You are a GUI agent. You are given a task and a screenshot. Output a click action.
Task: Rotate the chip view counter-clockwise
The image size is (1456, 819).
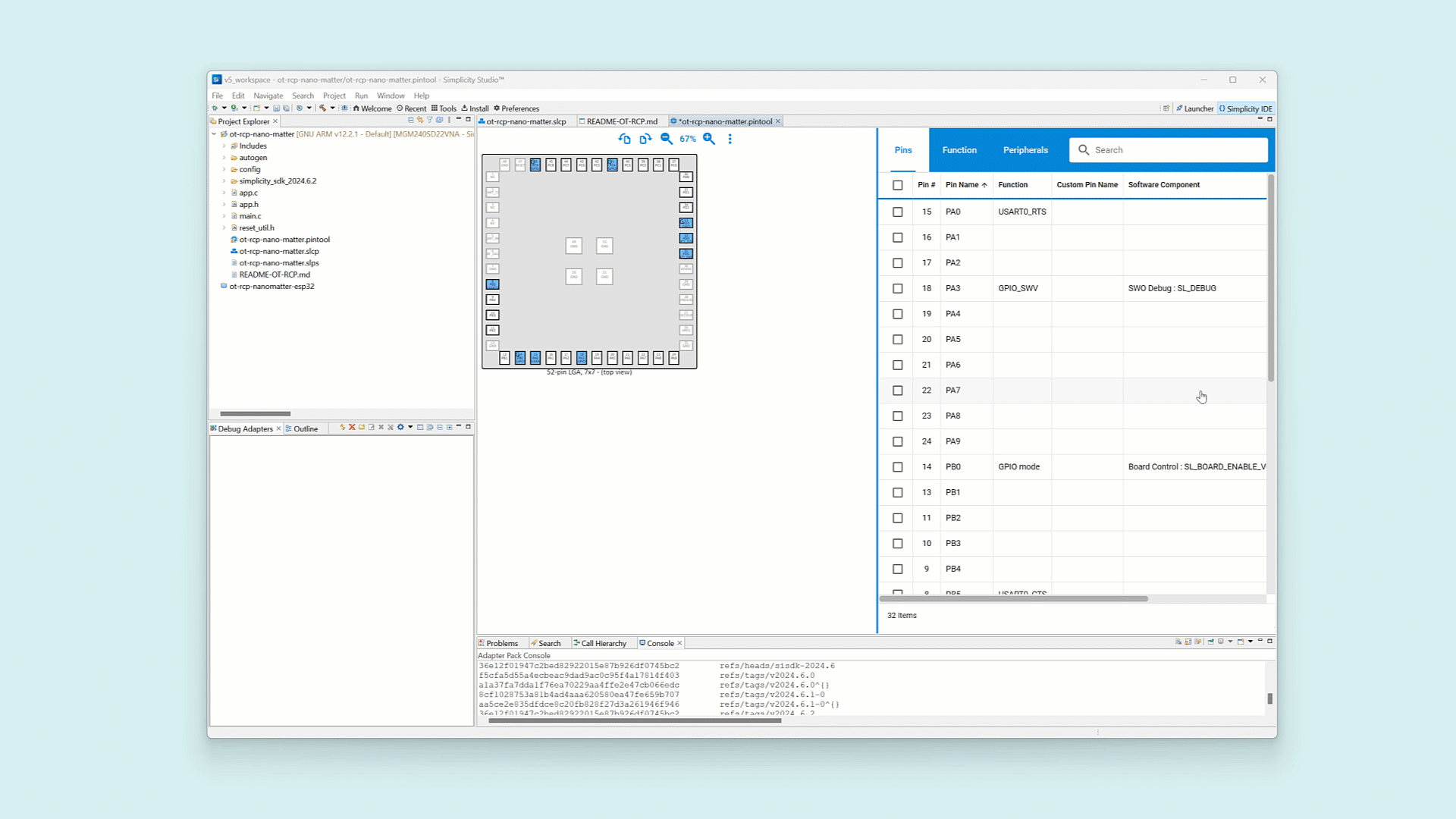pos(624,139)
